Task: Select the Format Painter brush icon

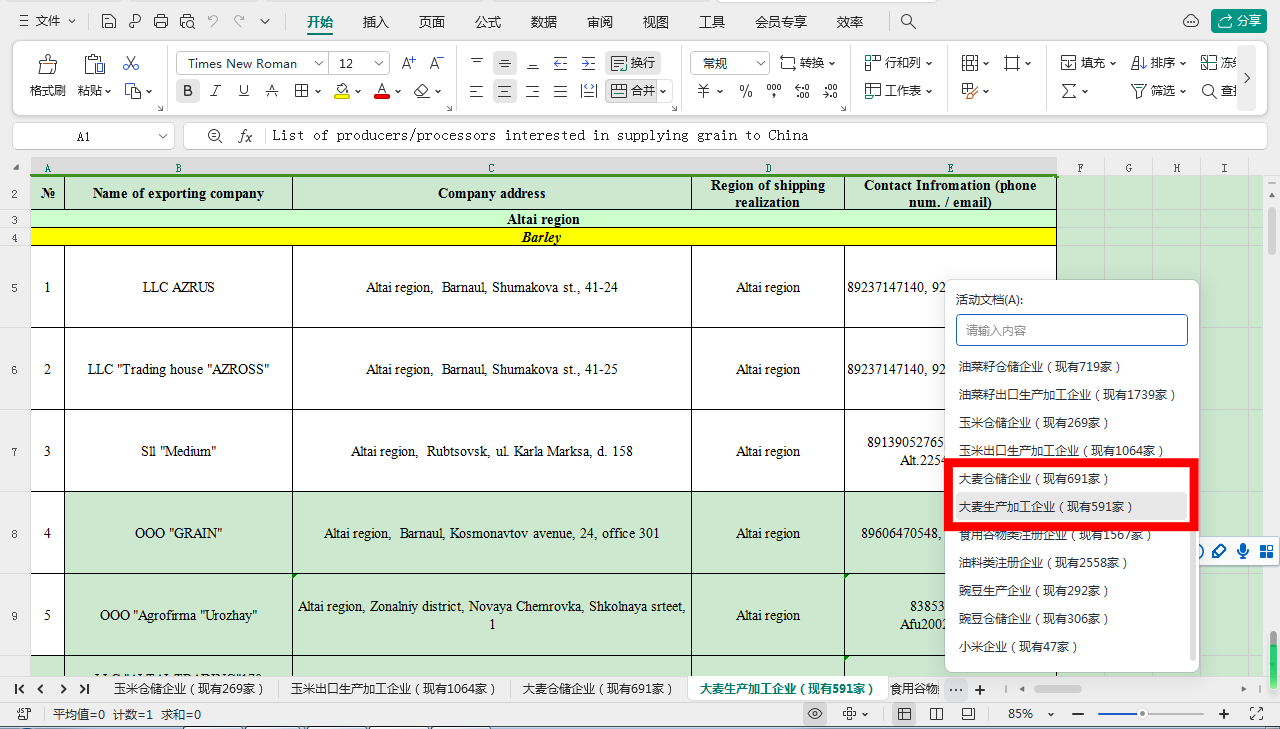Action: point(47,65)
